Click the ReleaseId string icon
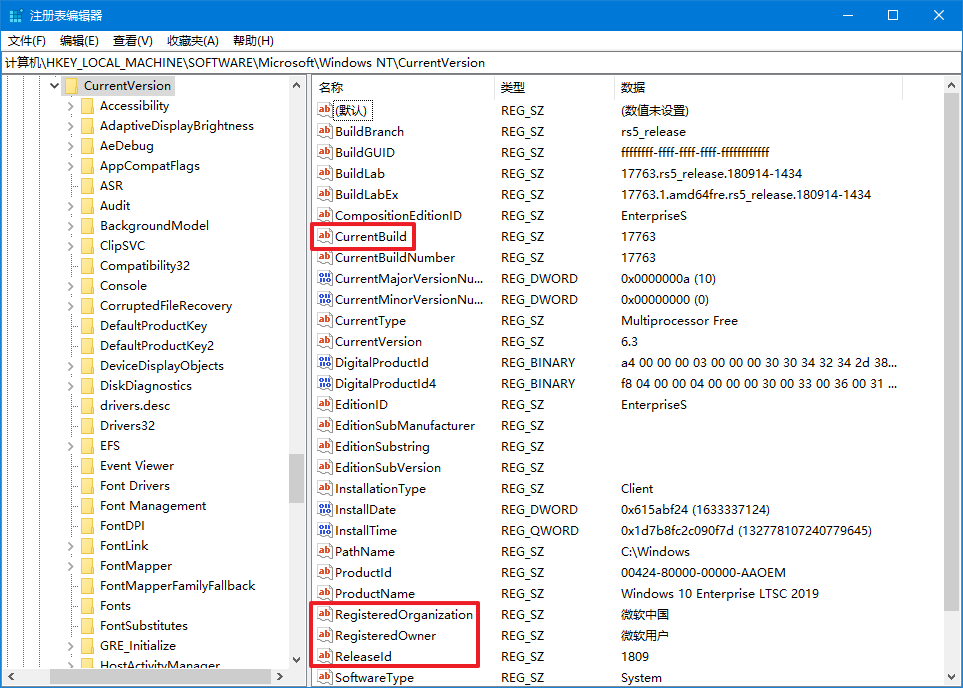This screenshot has width=963, height=688. tap(324, 656)
